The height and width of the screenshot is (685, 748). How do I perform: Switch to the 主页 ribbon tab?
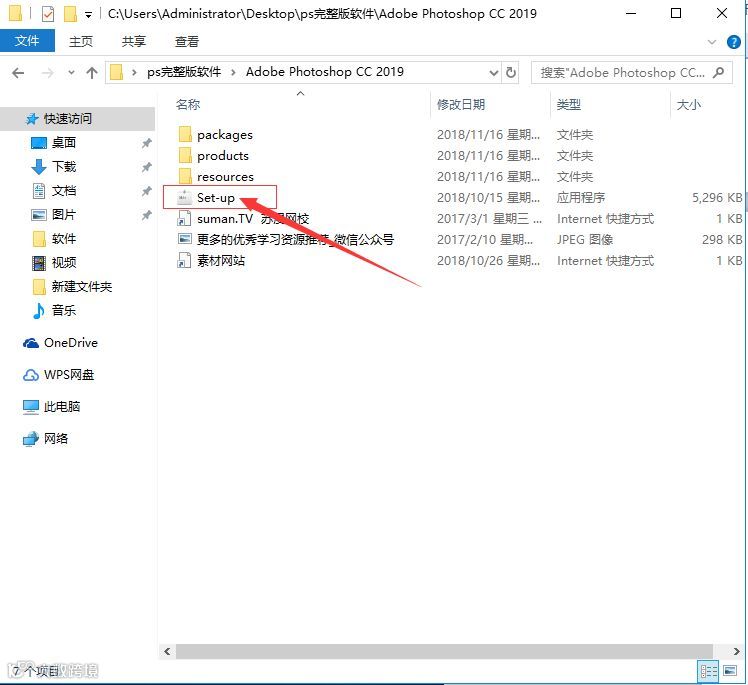click(x=81, y=42)
